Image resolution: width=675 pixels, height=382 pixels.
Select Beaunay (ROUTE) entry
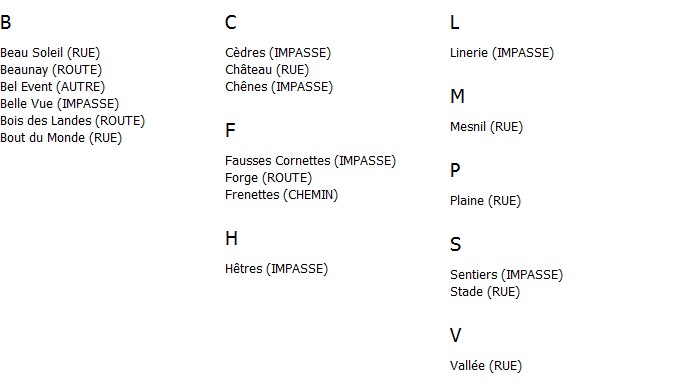tap(51, 70)
